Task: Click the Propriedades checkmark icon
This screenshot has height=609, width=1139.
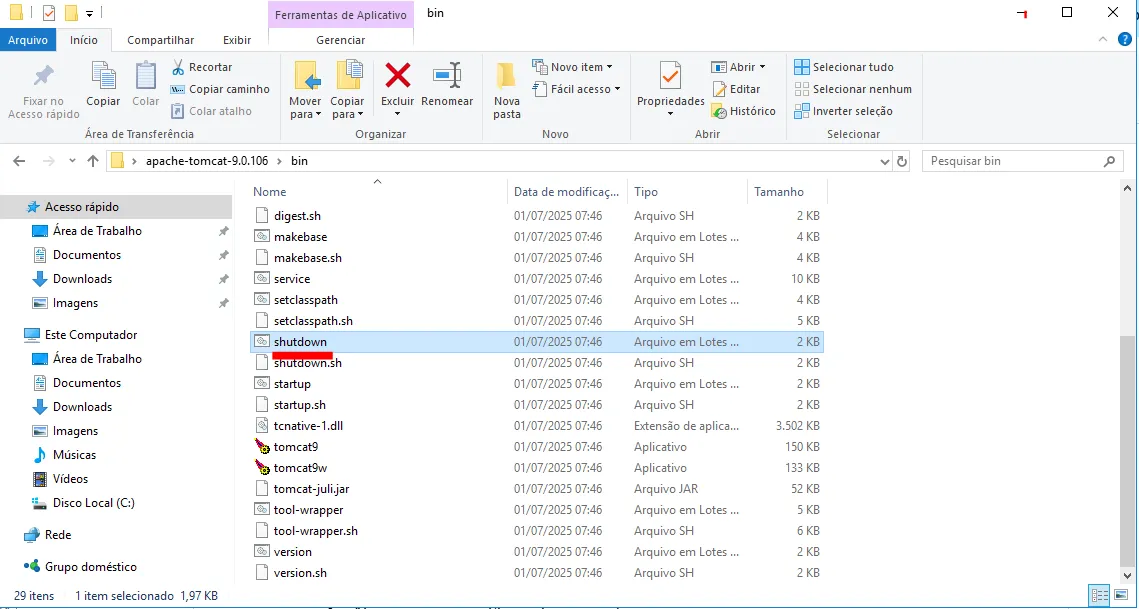Action: [x=670, y=76]
